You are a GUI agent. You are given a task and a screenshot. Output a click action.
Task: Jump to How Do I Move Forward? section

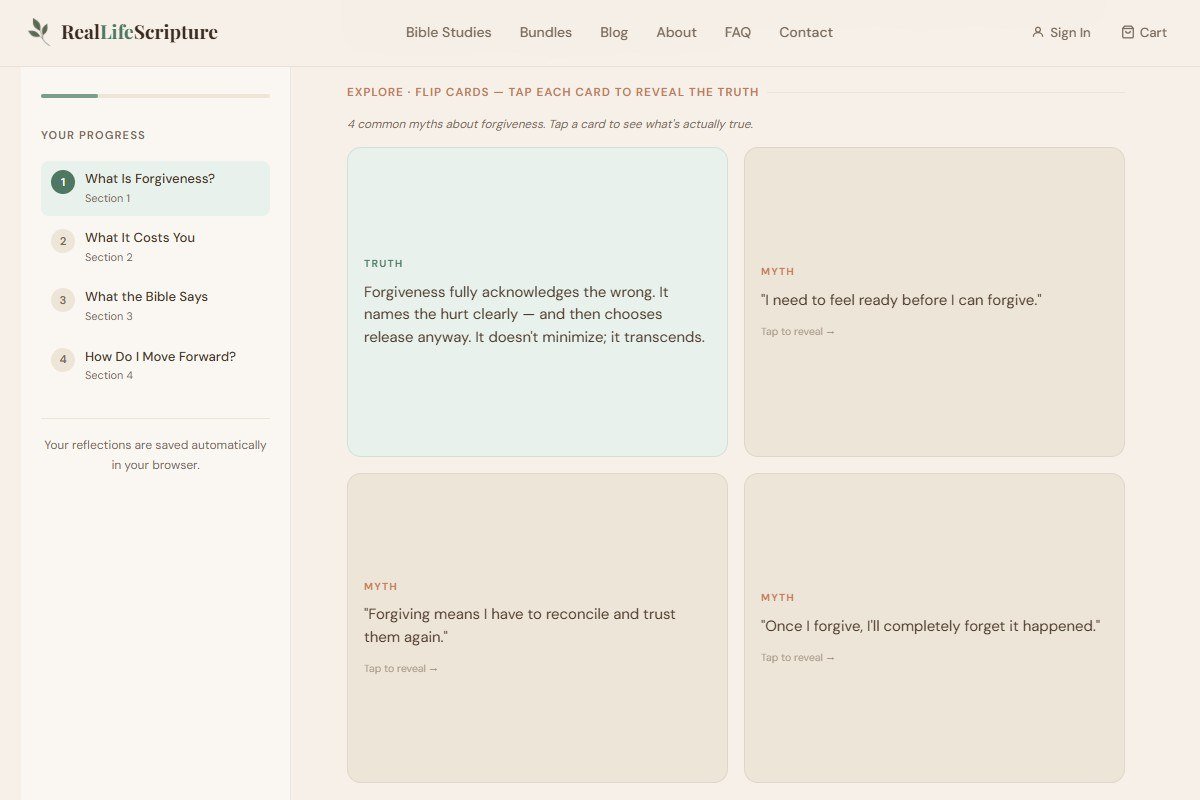[x=155, y=366]
